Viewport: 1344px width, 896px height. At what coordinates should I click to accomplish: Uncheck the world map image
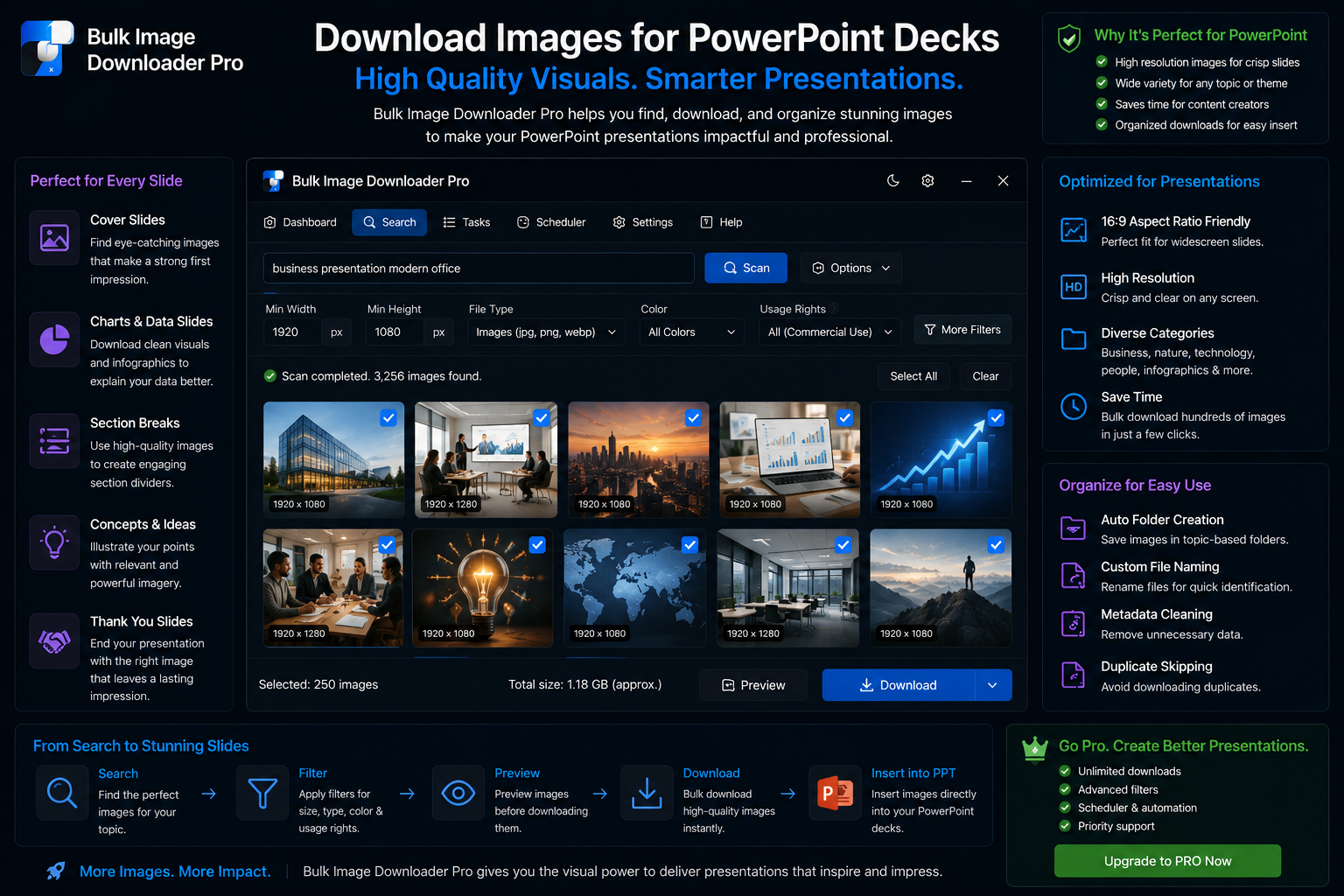[689, 545]
